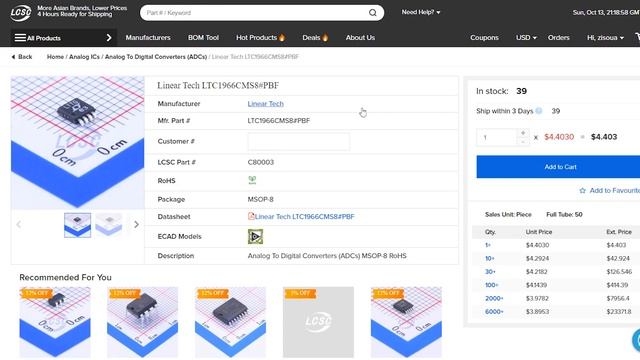Select the 2000+ quantity price tier
The height and width of the screenshot is (360, 640).
tap(494, 298)
